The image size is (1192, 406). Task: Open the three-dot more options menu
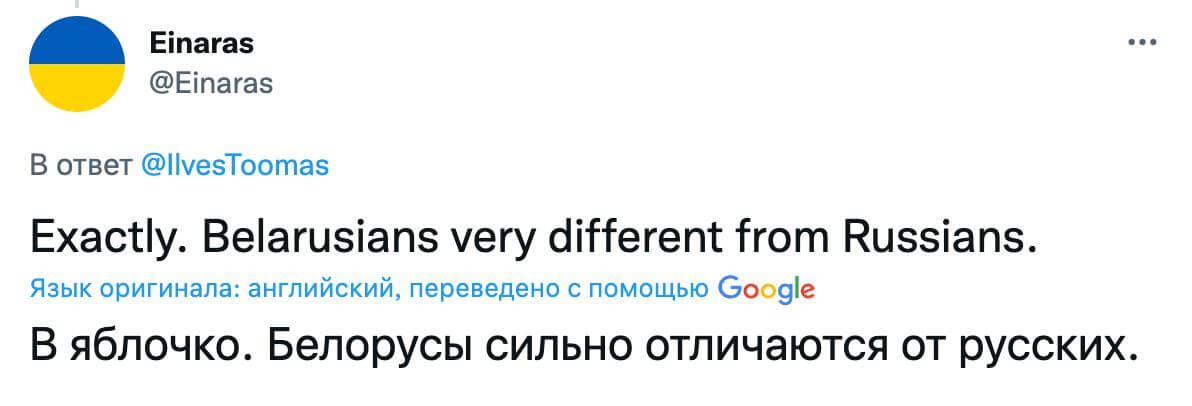tap(1141, 44)
